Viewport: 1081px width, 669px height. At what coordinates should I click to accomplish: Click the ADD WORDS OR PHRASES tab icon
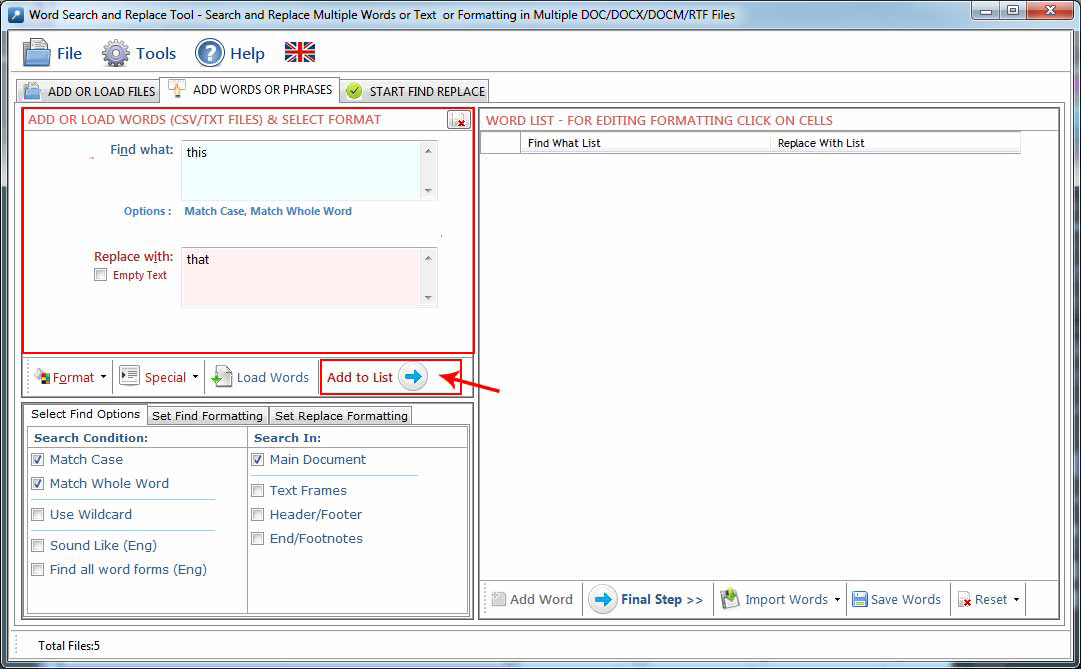click(x=176, y=89)
